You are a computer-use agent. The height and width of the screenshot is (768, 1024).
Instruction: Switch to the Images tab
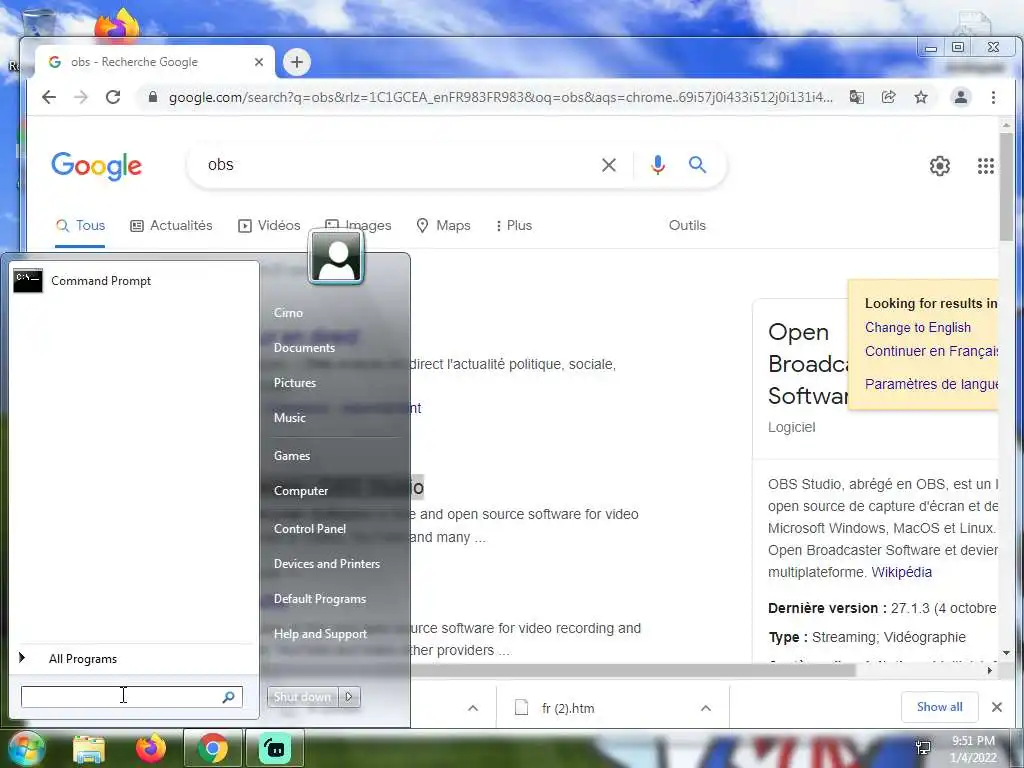tap(359, 225)
